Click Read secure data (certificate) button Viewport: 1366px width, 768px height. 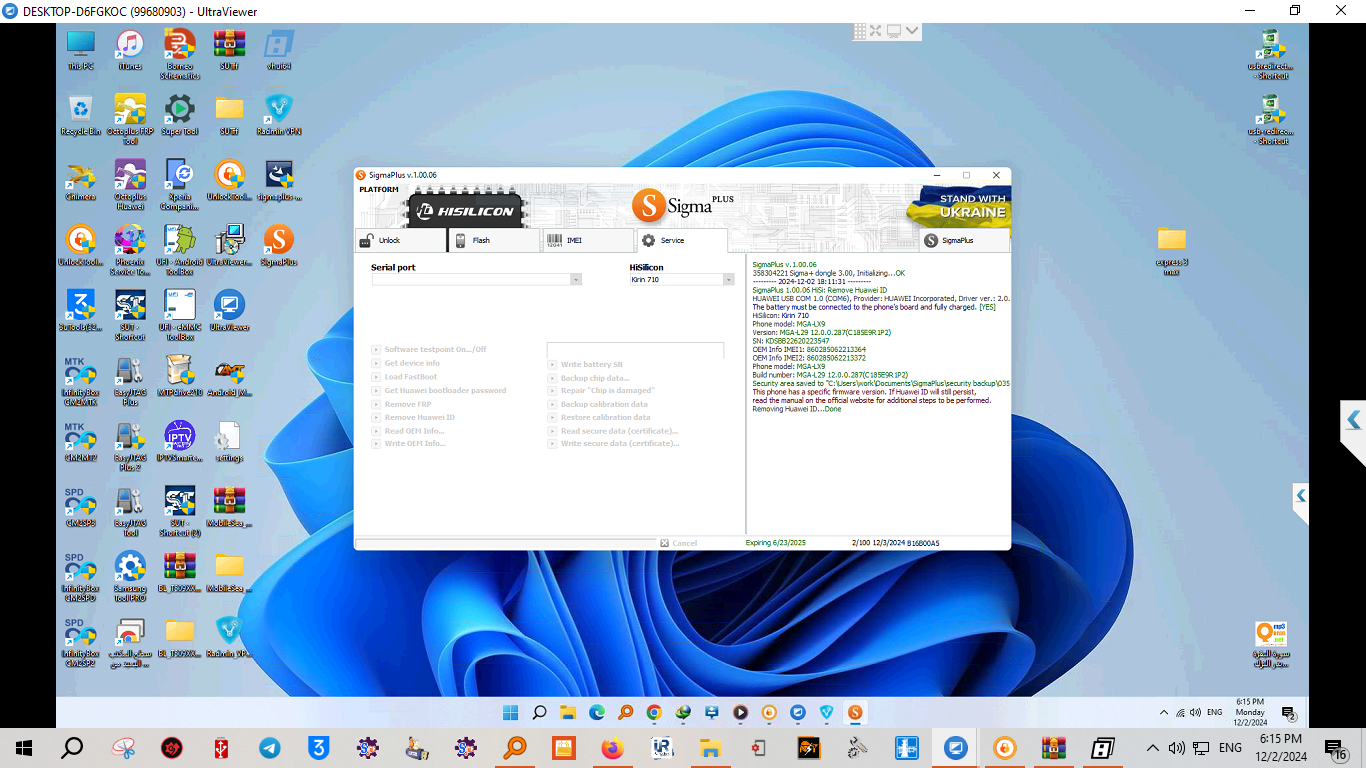[613, 431]
